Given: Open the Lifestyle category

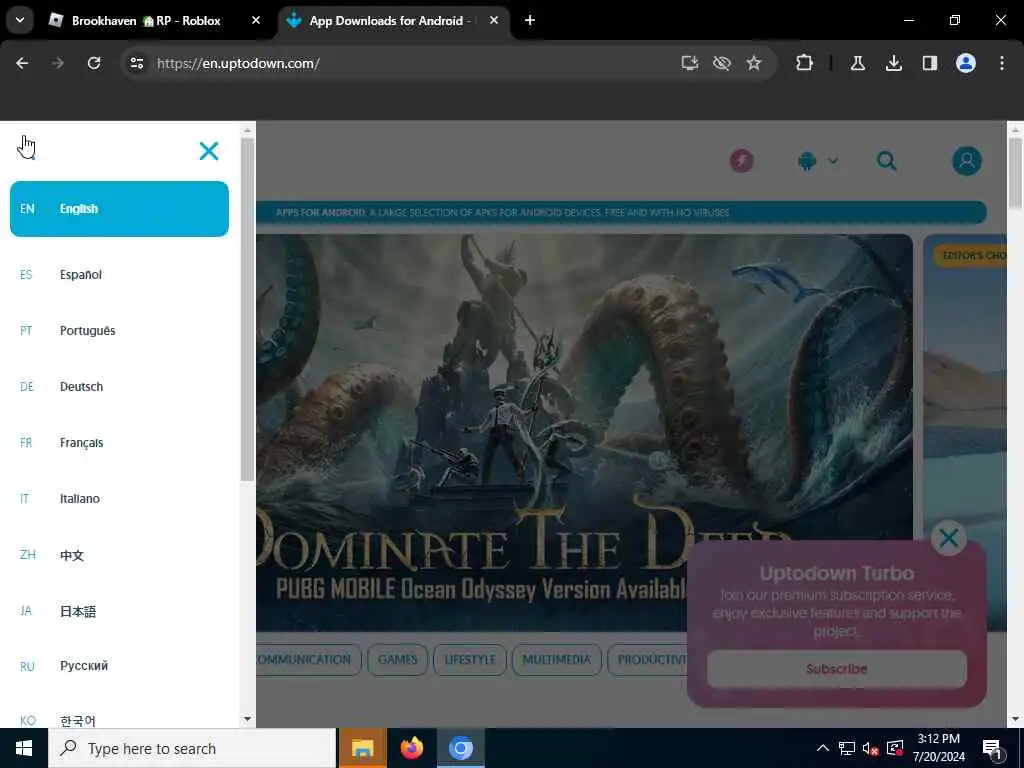Looking at the screenshot, I should pos(470,660).
